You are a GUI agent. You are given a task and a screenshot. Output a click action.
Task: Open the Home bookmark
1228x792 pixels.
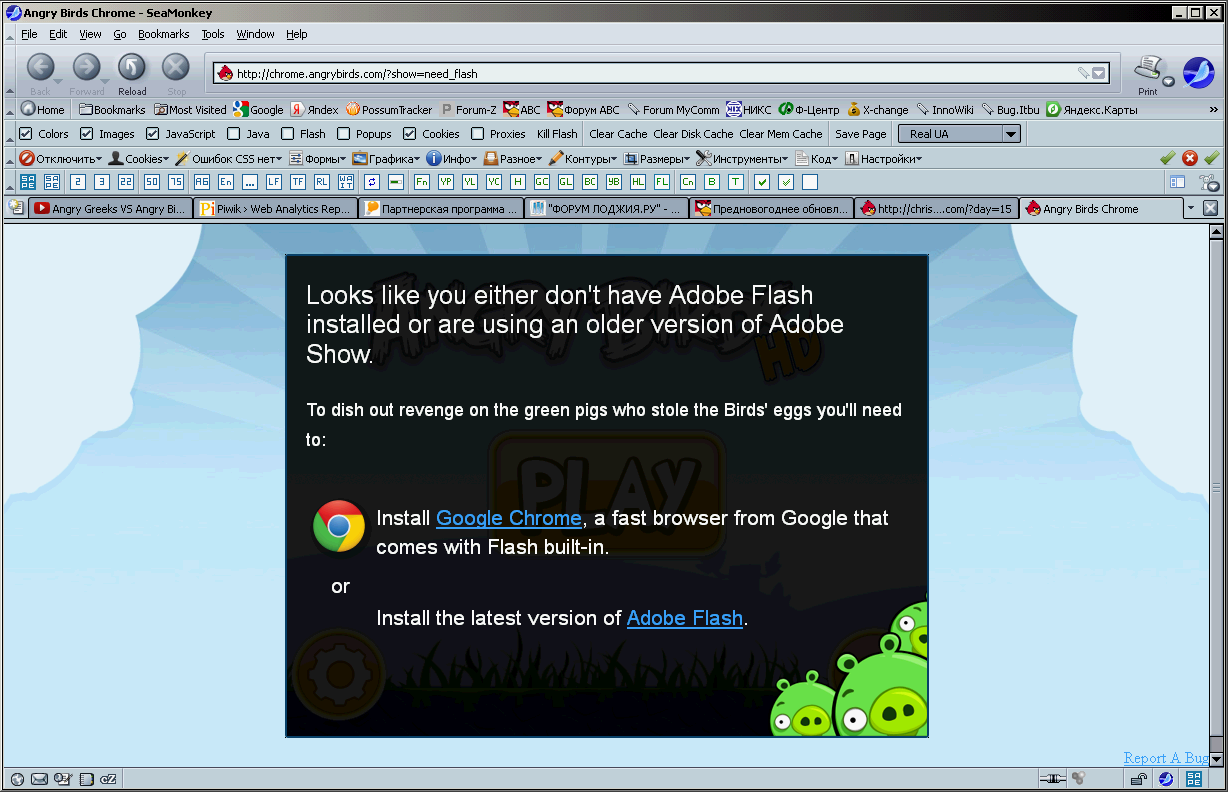(42, 109)
